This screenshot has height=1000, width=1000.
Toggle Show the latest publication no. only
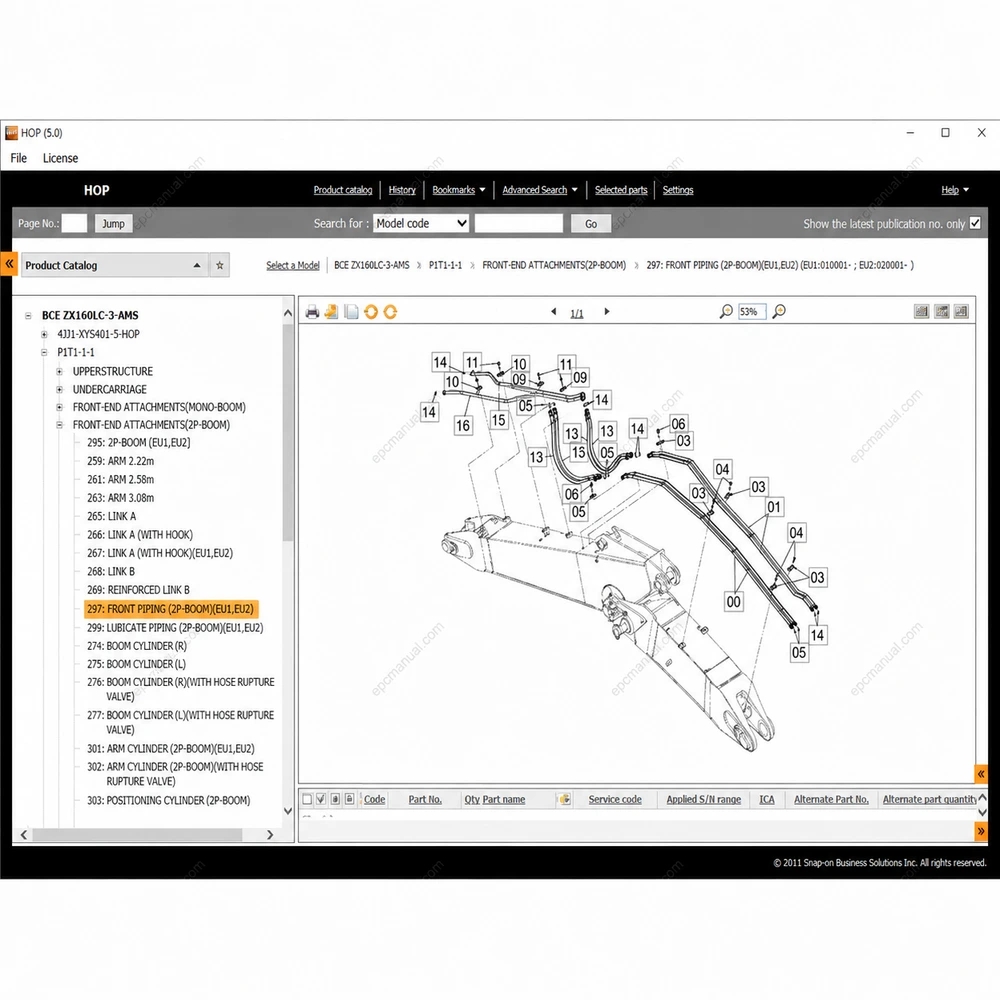pos(975,223)
